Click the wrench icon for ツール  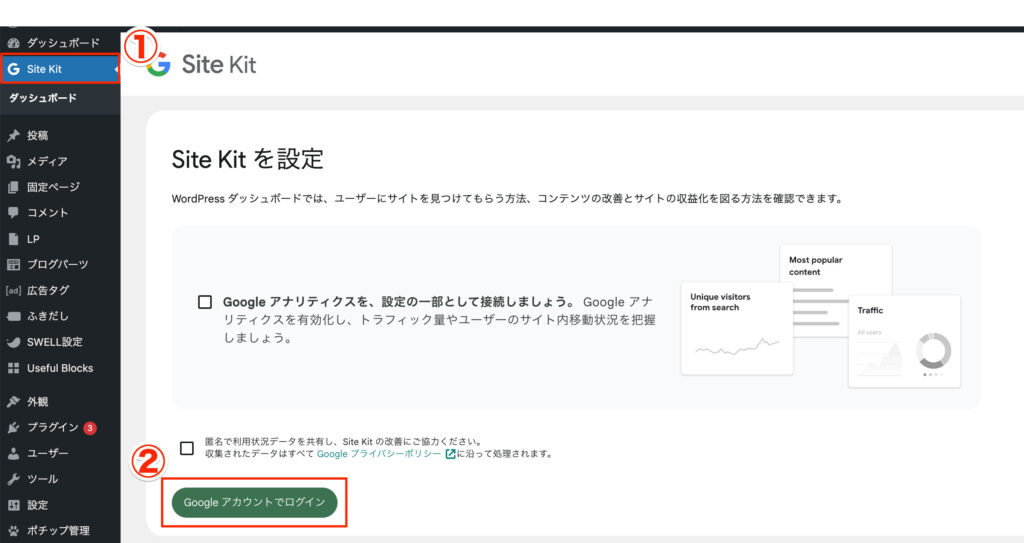pyautogui.click(x=13, y=479)
